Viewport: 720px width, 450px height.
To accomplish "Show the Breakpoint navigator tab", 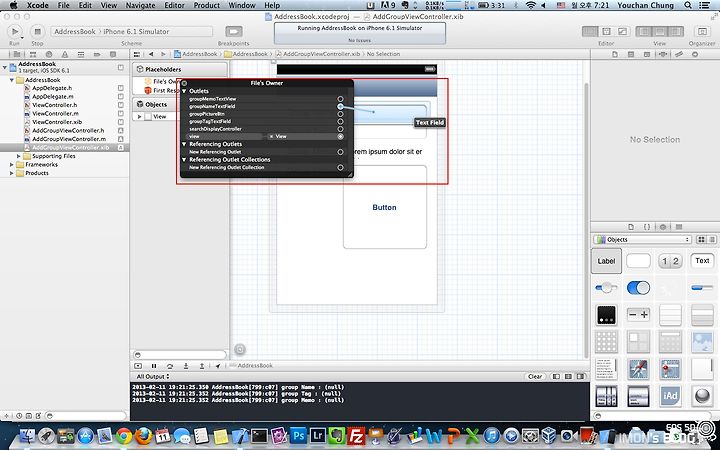I will point(97,54).
